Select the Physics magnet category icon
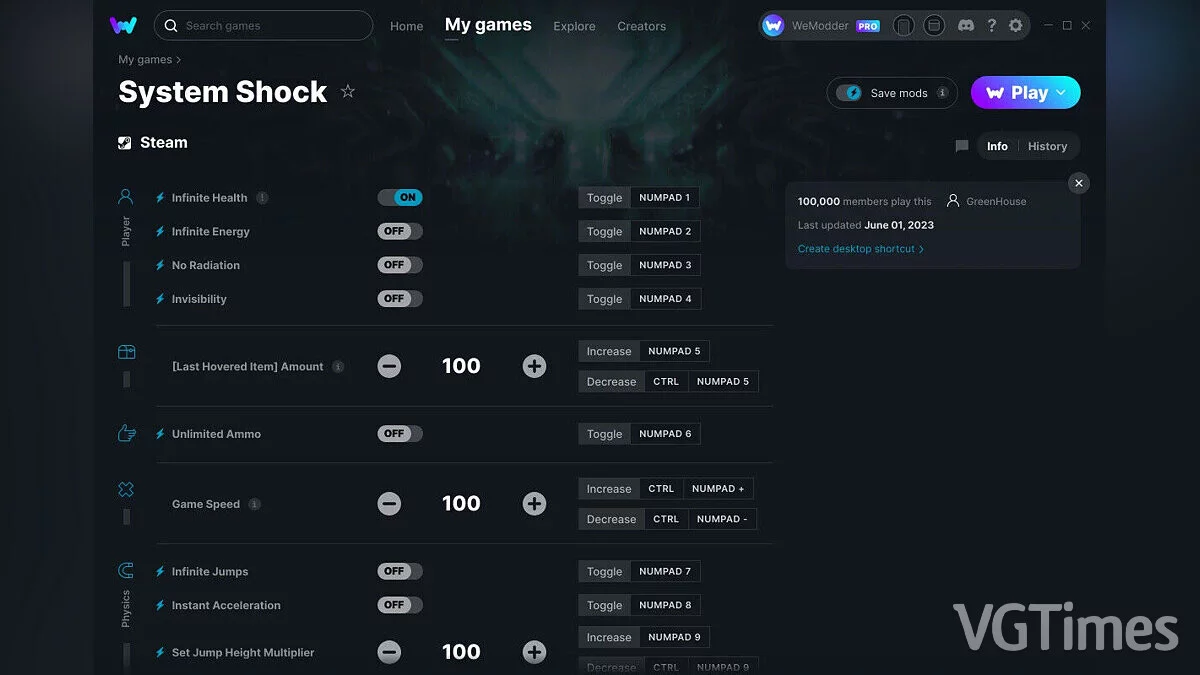The height and width of the screenshot is (675, 1200). click(126, 571)
